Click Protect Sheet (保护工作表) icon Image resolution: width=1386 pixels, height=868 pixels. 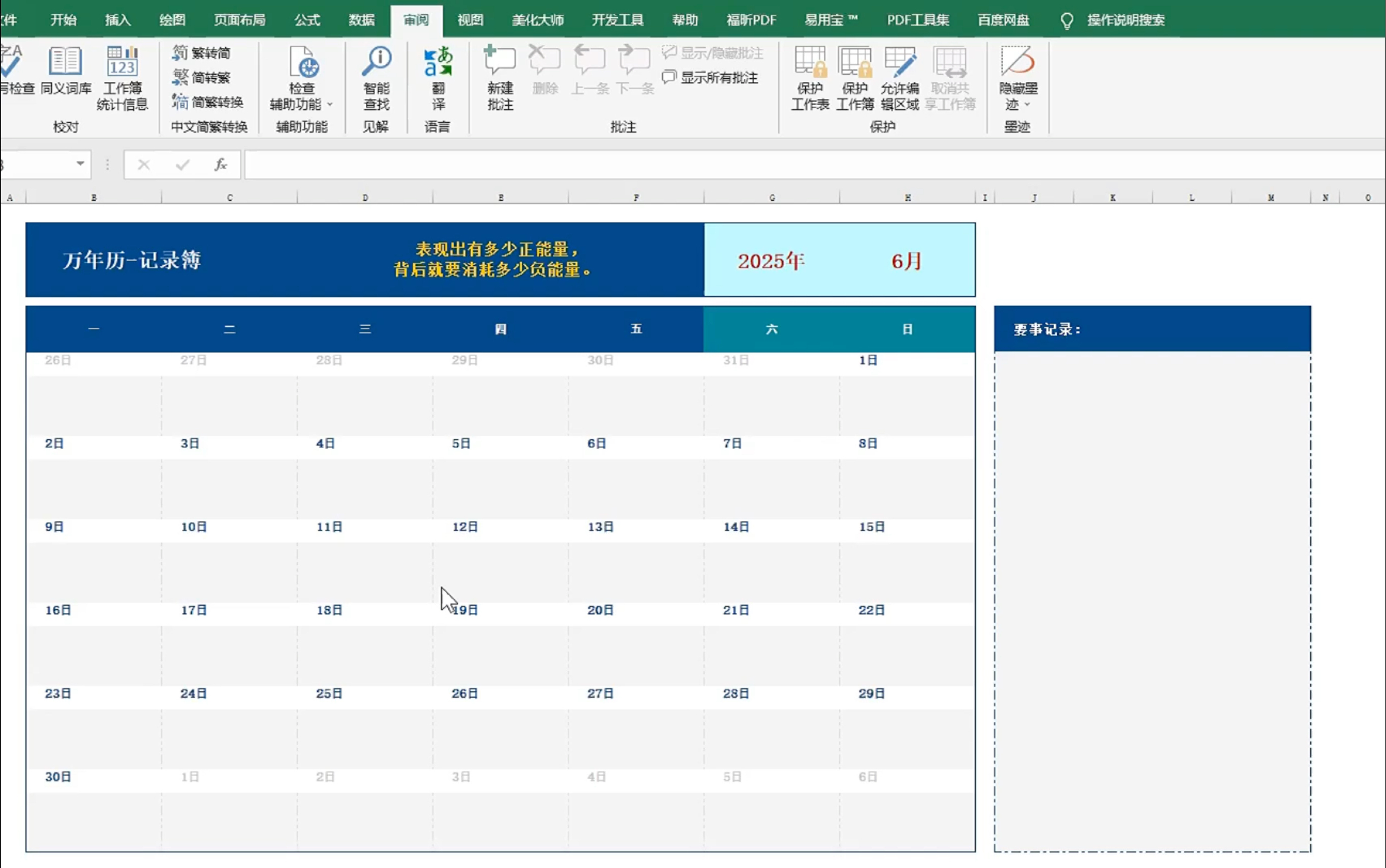click(x=810, y=61)
